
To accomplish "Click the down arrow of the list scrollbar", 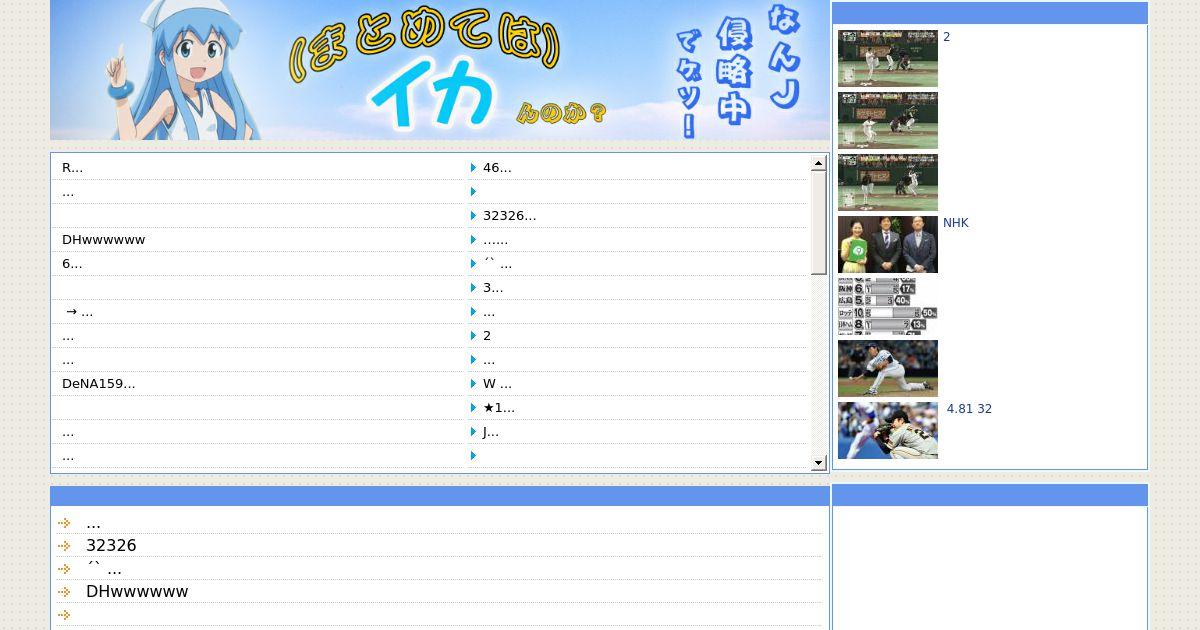I will click(819, 463).
